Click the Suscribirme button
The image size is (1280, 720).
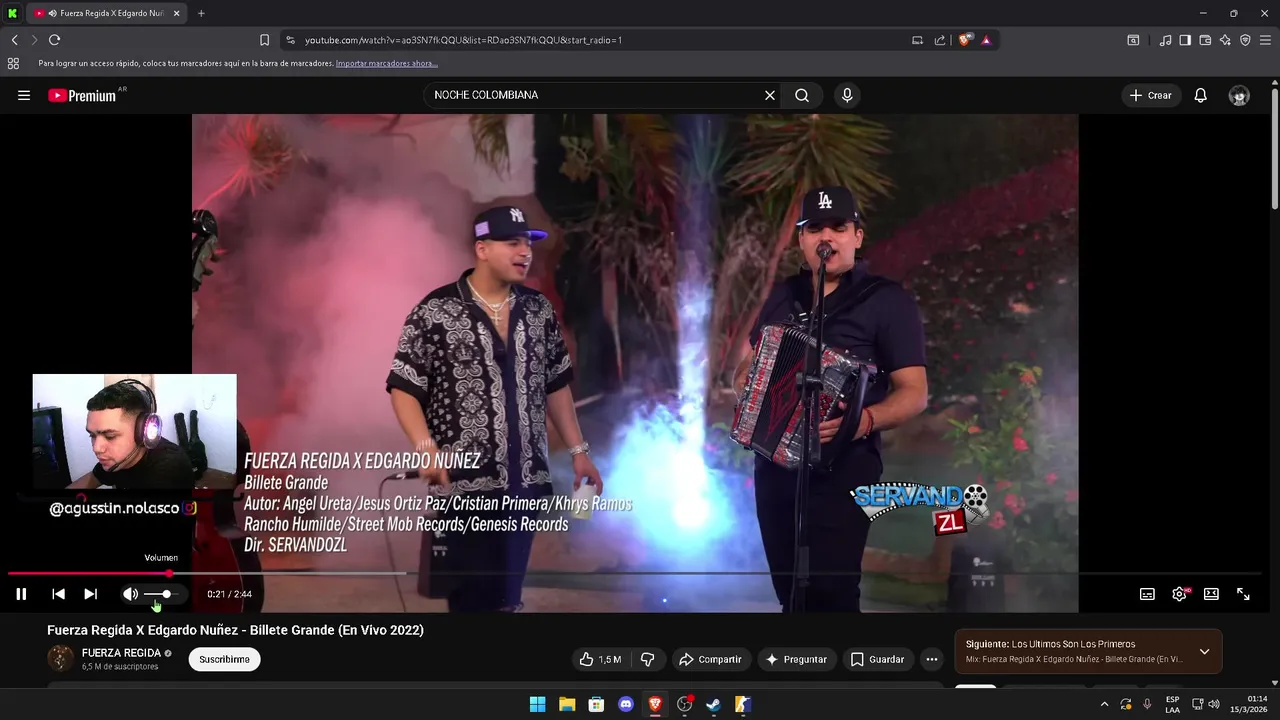pos(224,659)
